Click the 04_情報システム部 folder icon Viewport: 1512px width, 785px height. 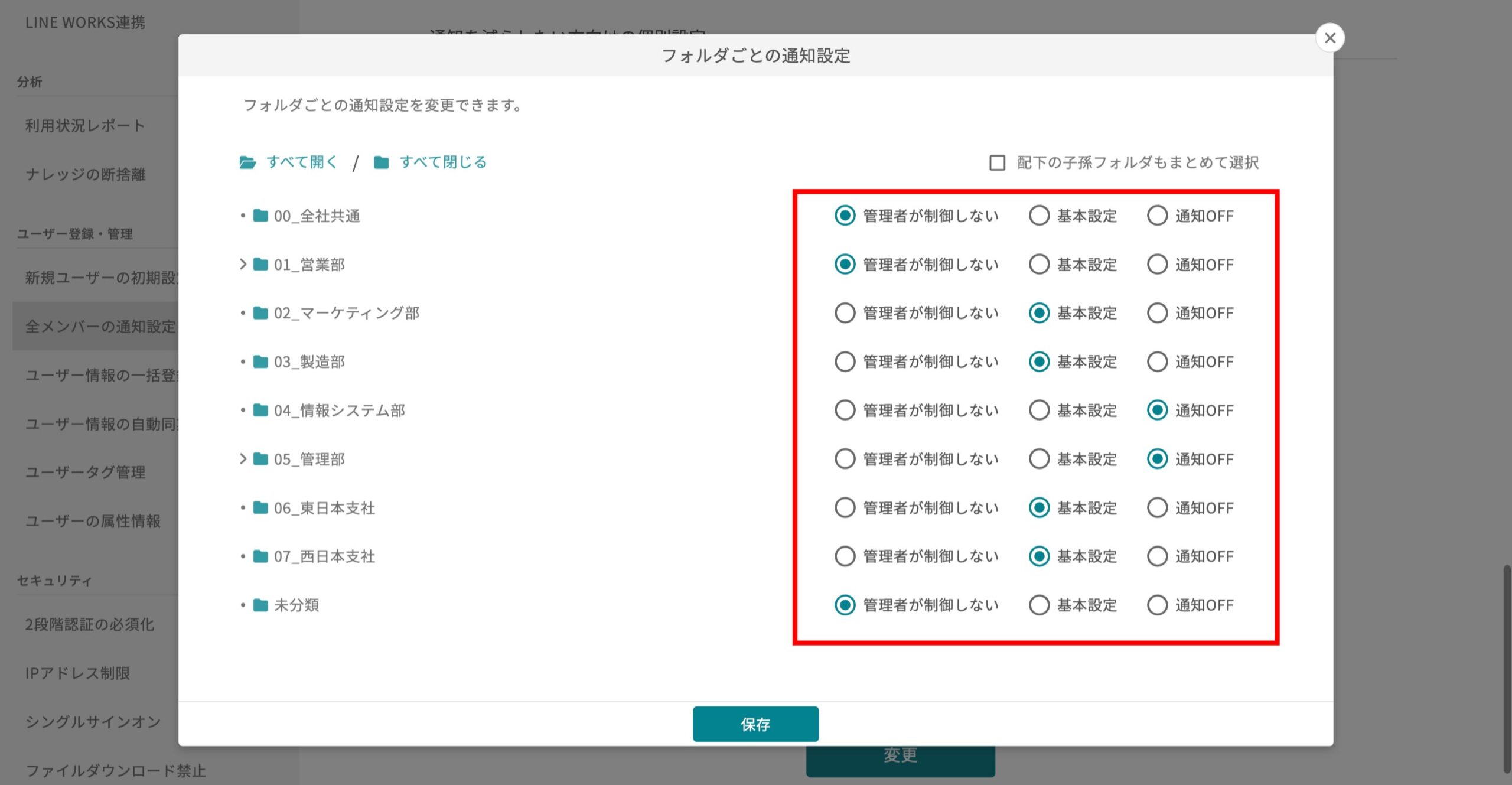click(x=260, y=410)
